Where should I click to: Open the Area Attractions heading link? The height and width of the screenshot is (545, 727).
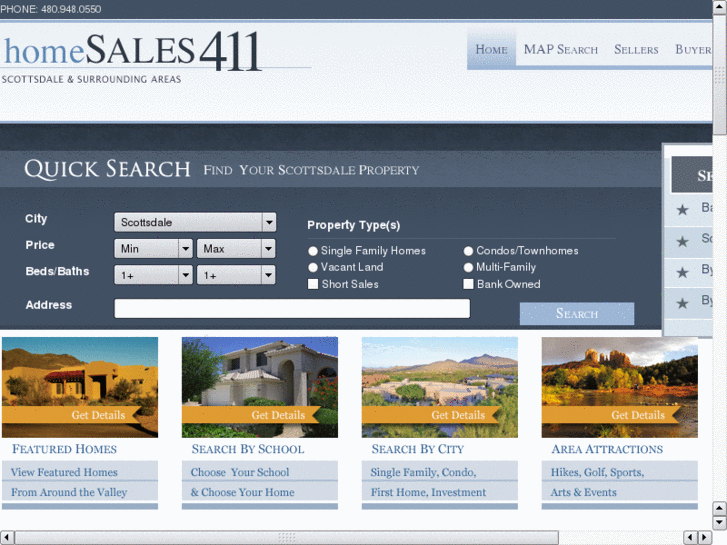tap(607, 449)
